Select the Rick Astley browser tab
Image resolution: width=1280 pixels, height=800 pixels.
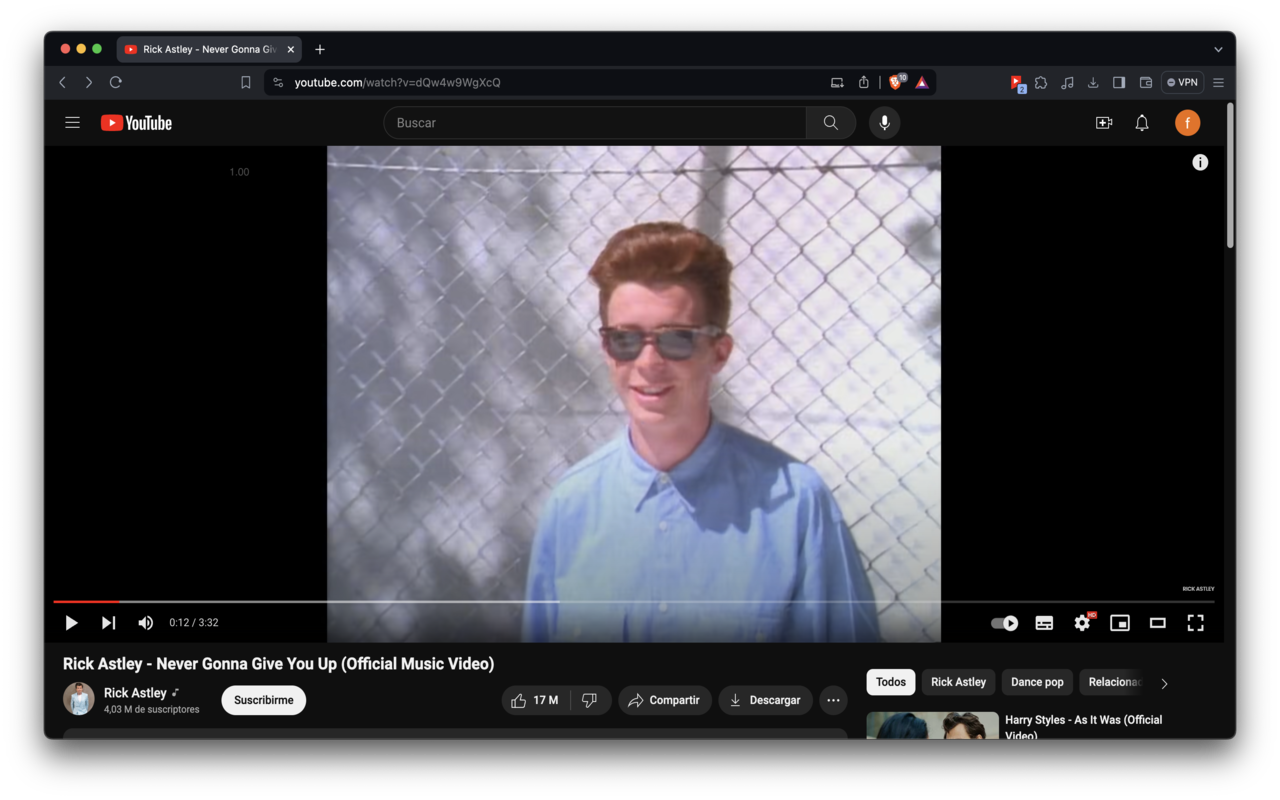pyautogui.click(x=210, y=49)
